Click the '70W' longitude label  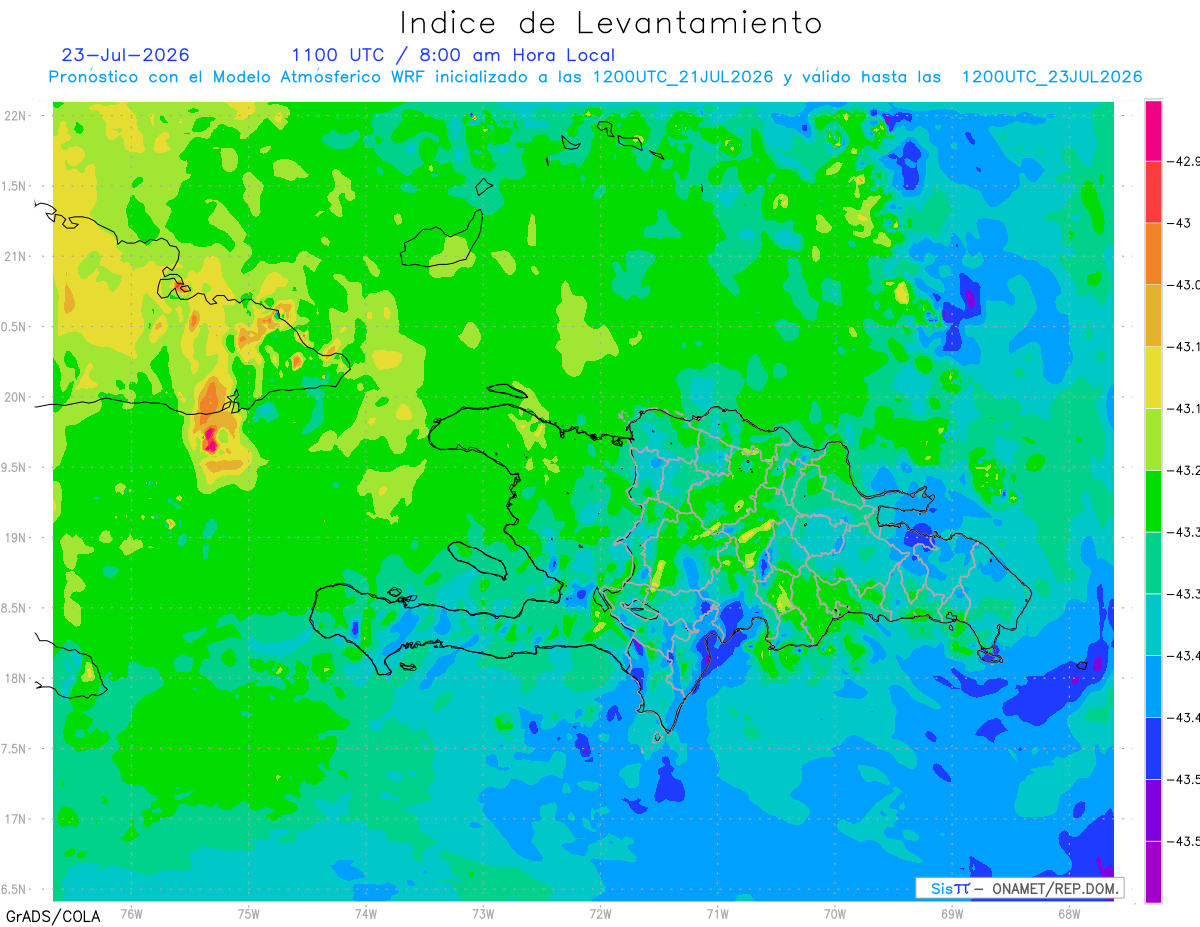point(835,913)
